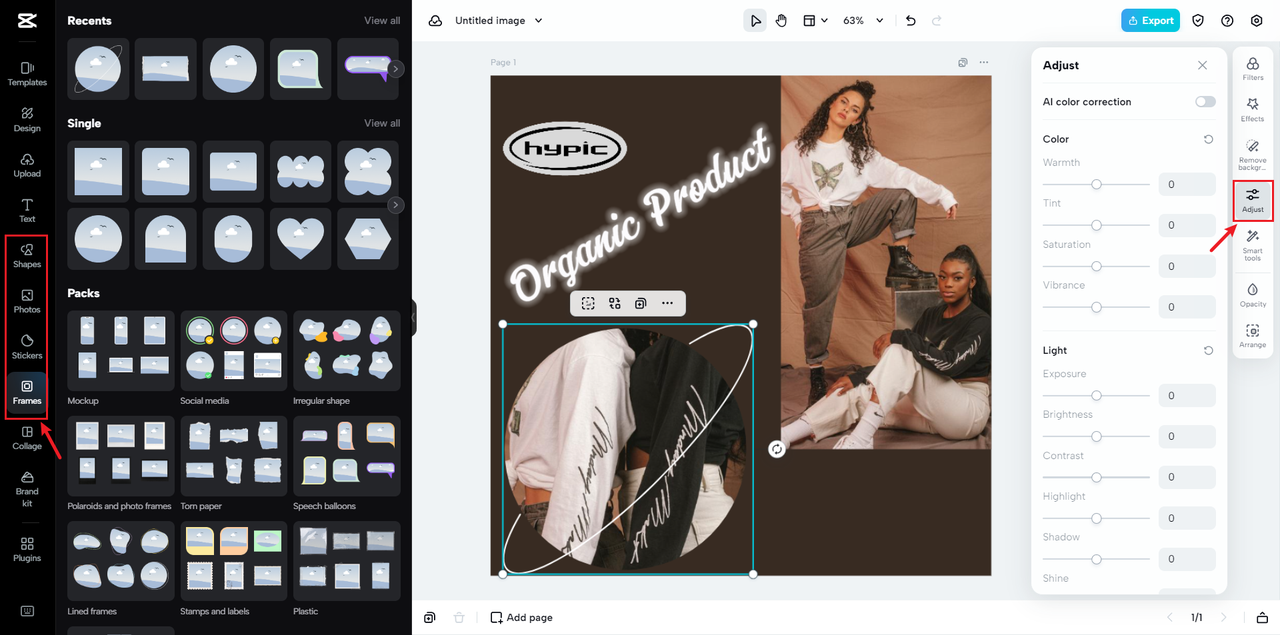
Task: Reset the Light adjustments
Action: click(x=1208, y=350)
